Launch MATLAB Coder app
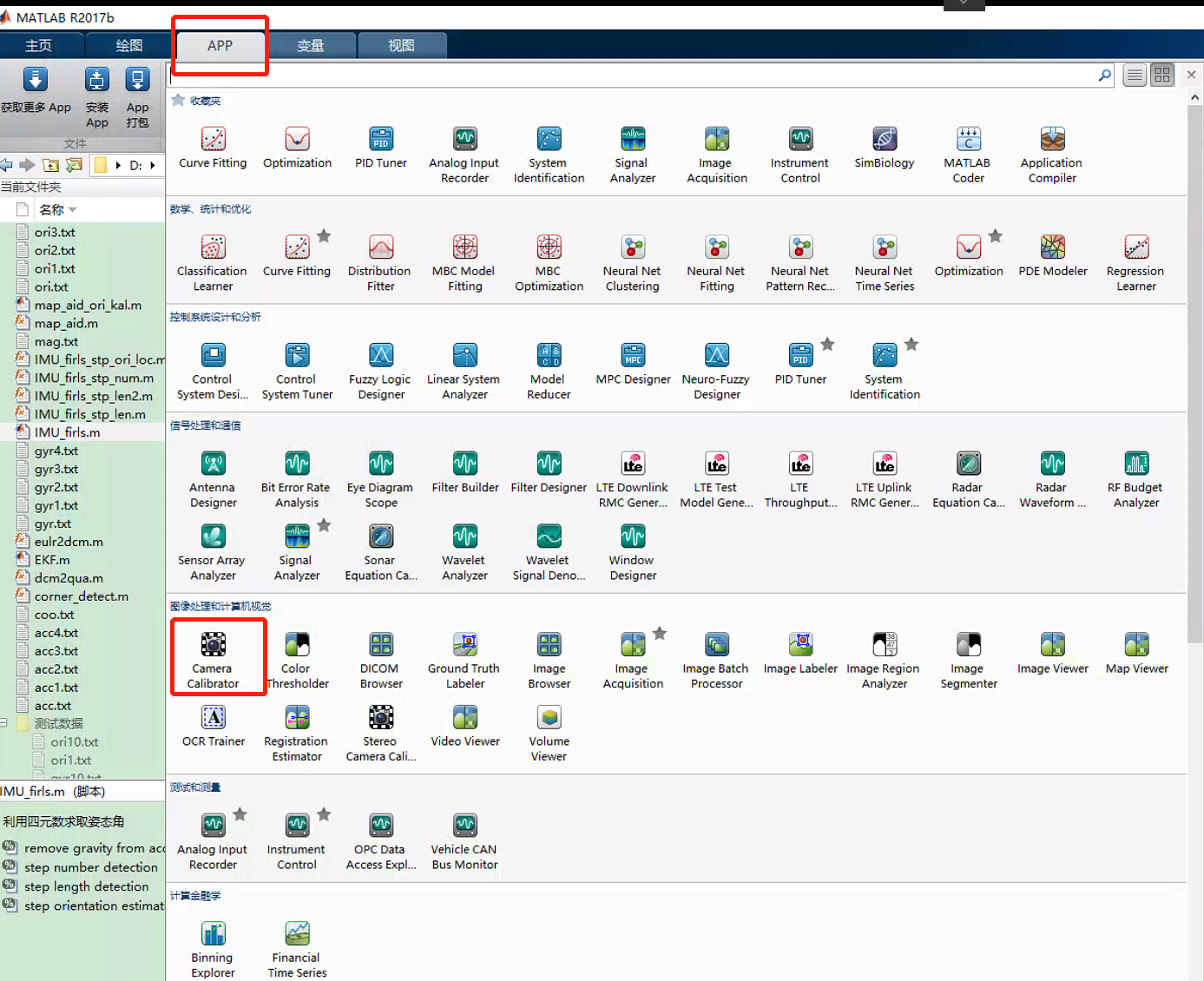 point(968,155)
